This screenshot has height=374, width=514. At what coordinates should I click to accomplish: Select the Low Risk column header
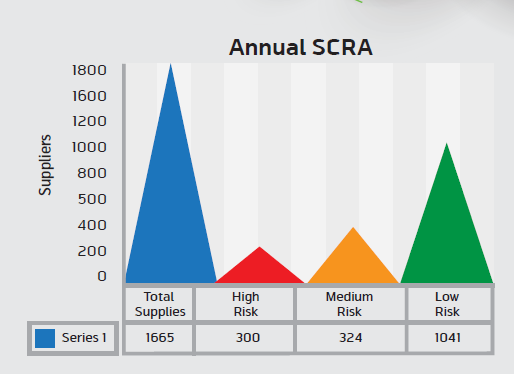[447, 304]
